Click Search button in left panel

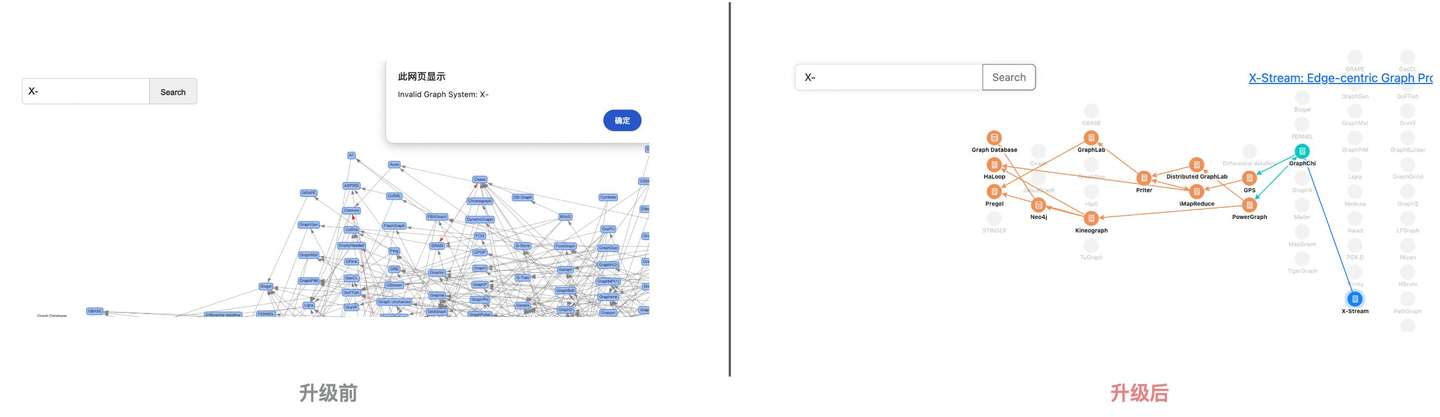pyautogui.click(x=173, y=92)
